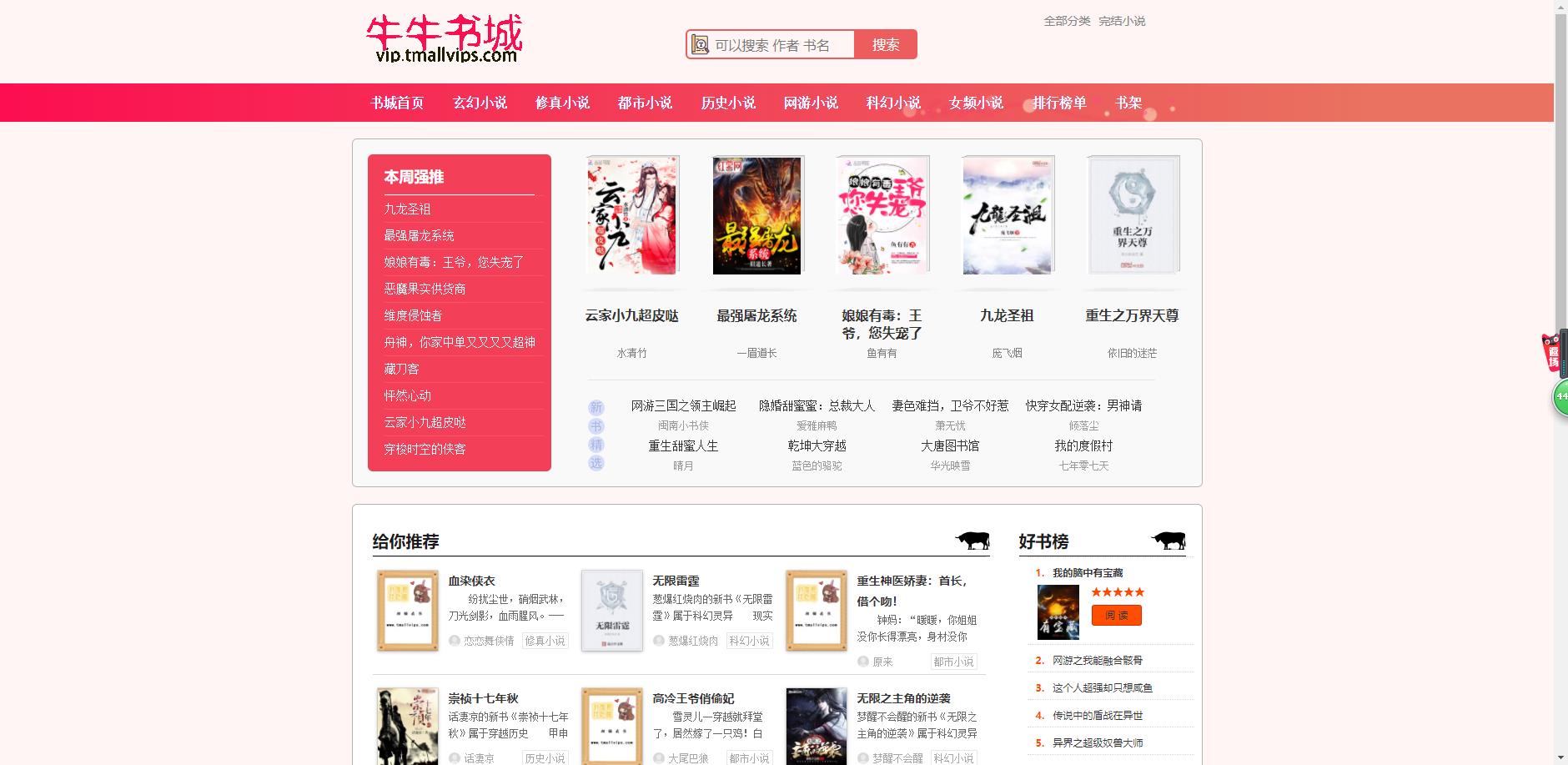The height and width of the screenshot is (765, 1568).
Task: Select 怦然心动 in weekly picks
Action: 407,396
